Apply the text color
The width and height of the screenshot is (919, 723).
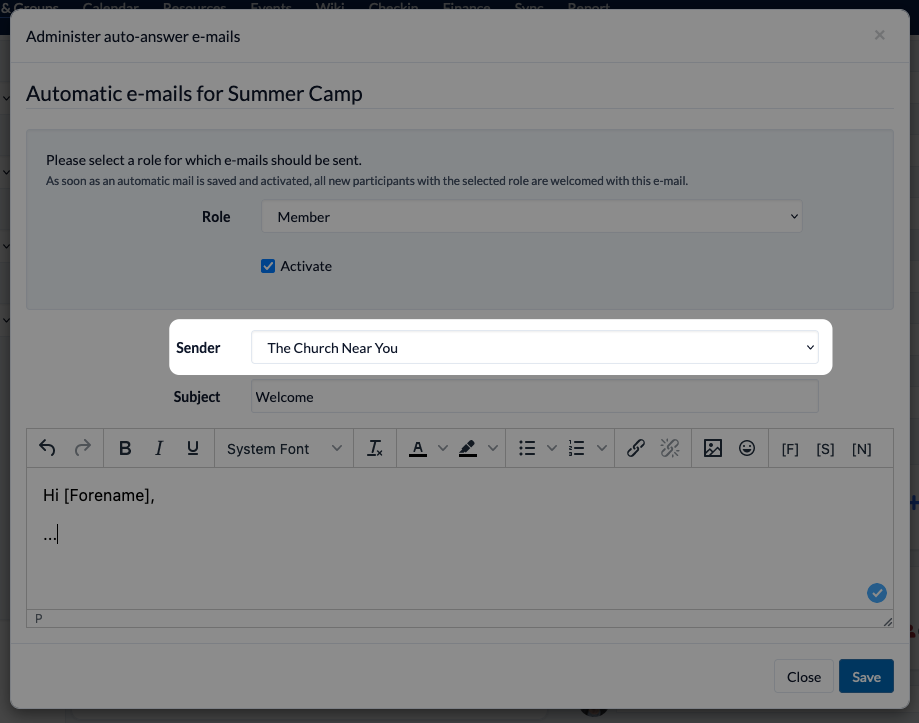tap(417, 449)
